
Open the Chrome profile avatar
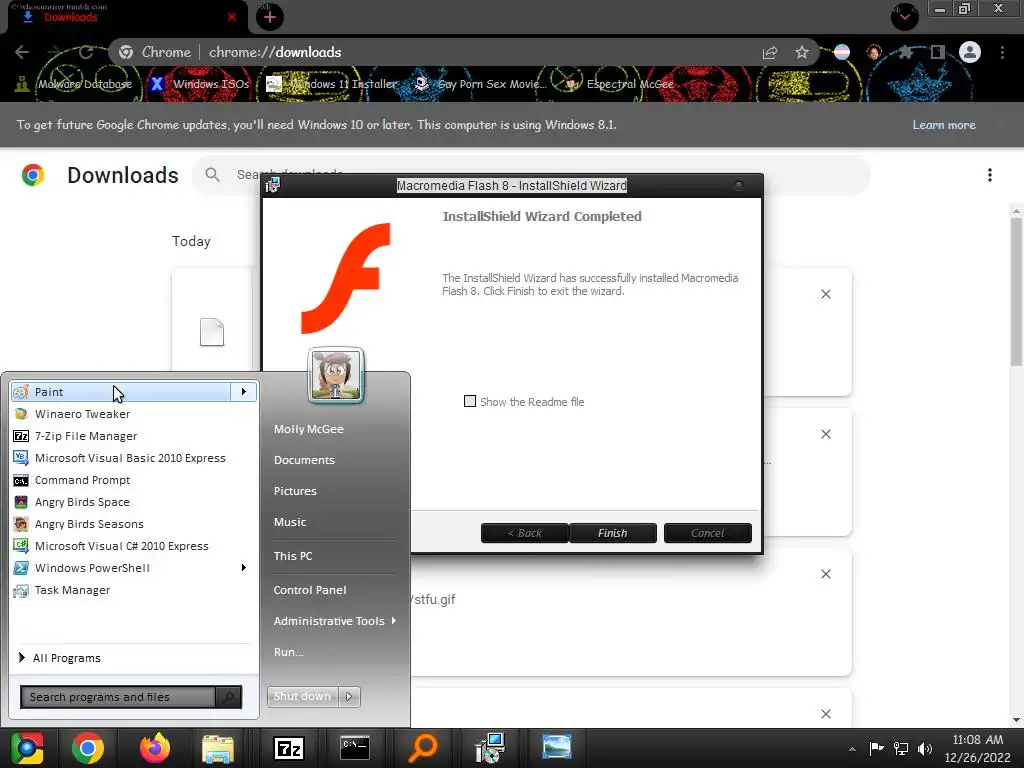point(970,52)
